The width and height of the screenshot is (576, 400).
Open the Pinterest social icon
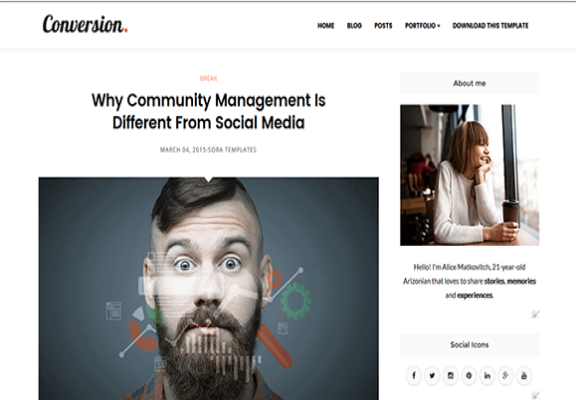(x=469, y=375)
